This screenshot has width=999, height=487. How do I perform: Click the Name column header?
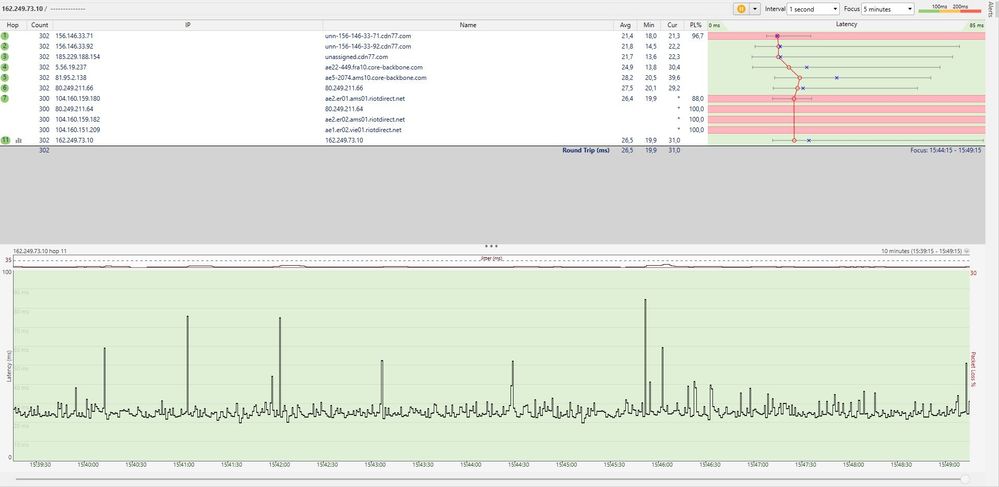point(468,25)
